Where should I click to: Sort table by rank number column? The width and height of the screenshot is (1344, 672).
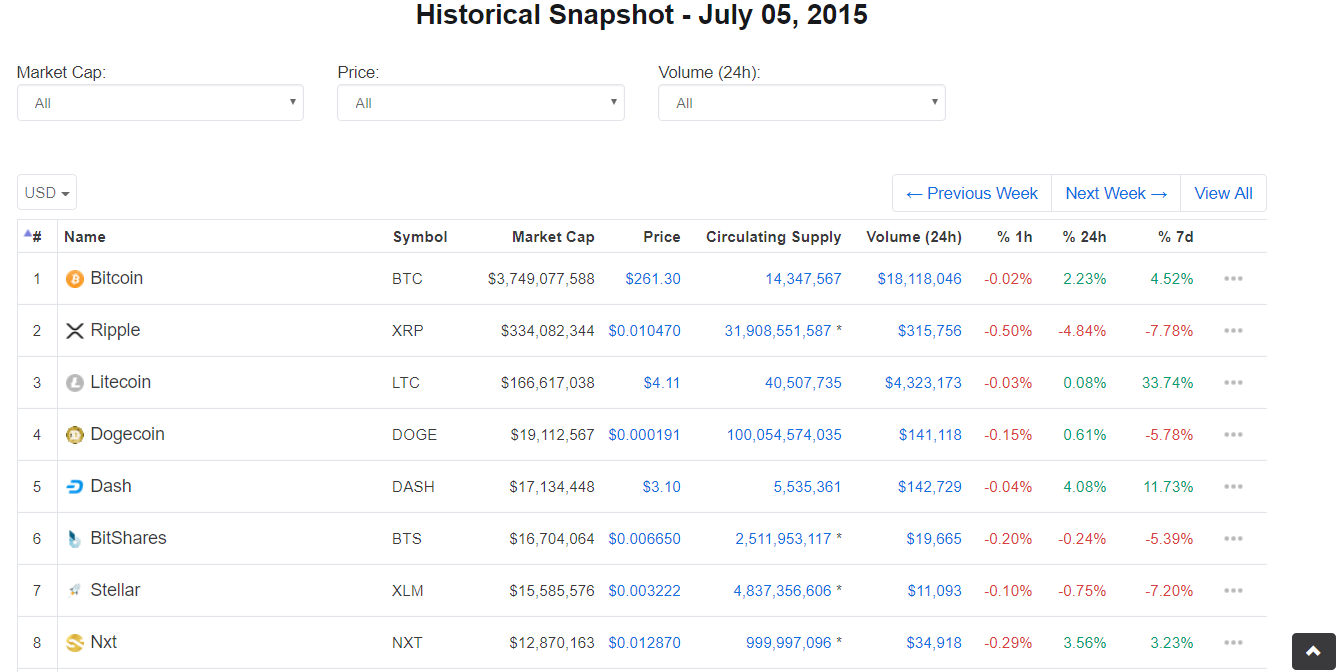click(34, 237)
